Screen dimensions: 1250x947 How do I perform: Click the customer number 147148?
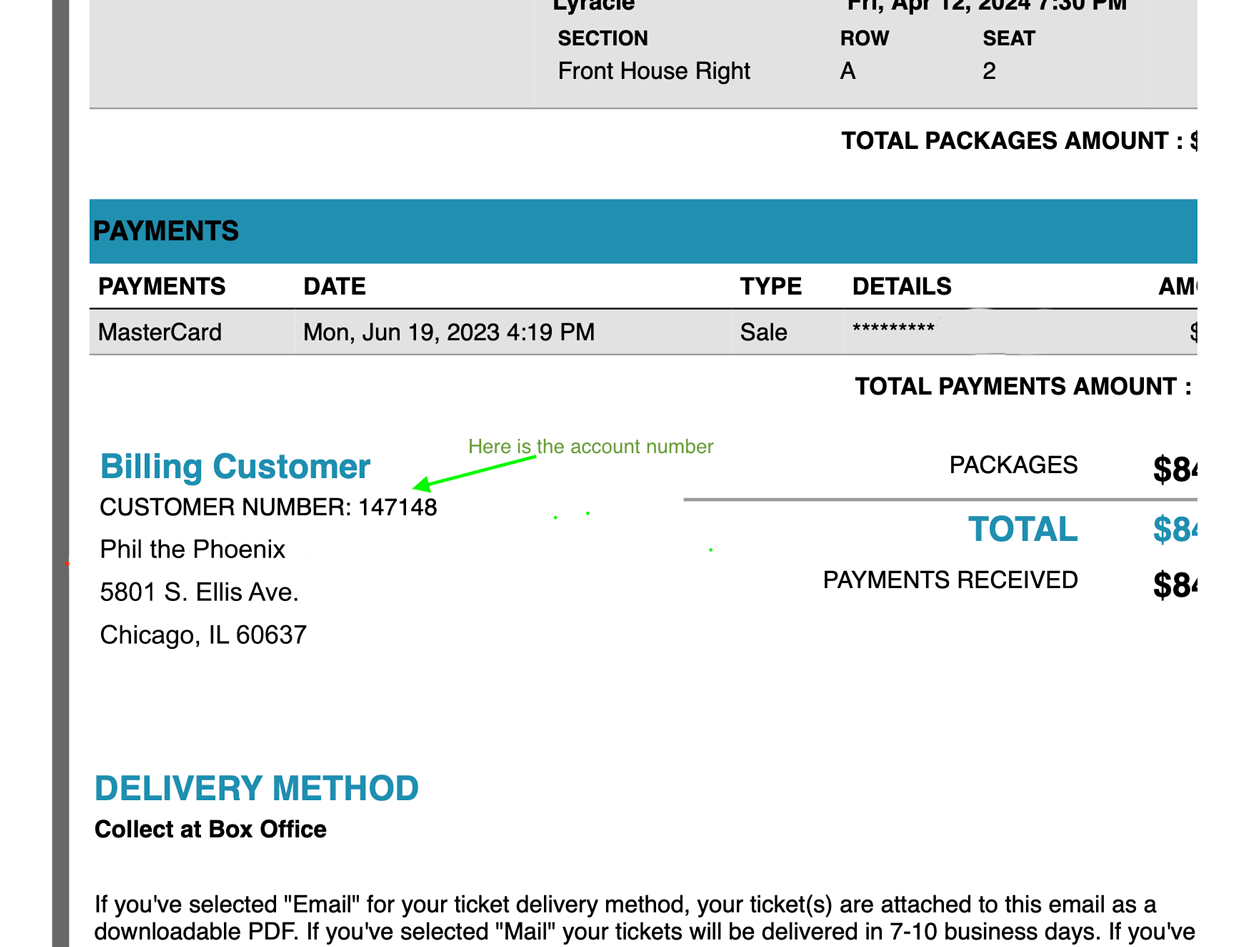(398, 507)
